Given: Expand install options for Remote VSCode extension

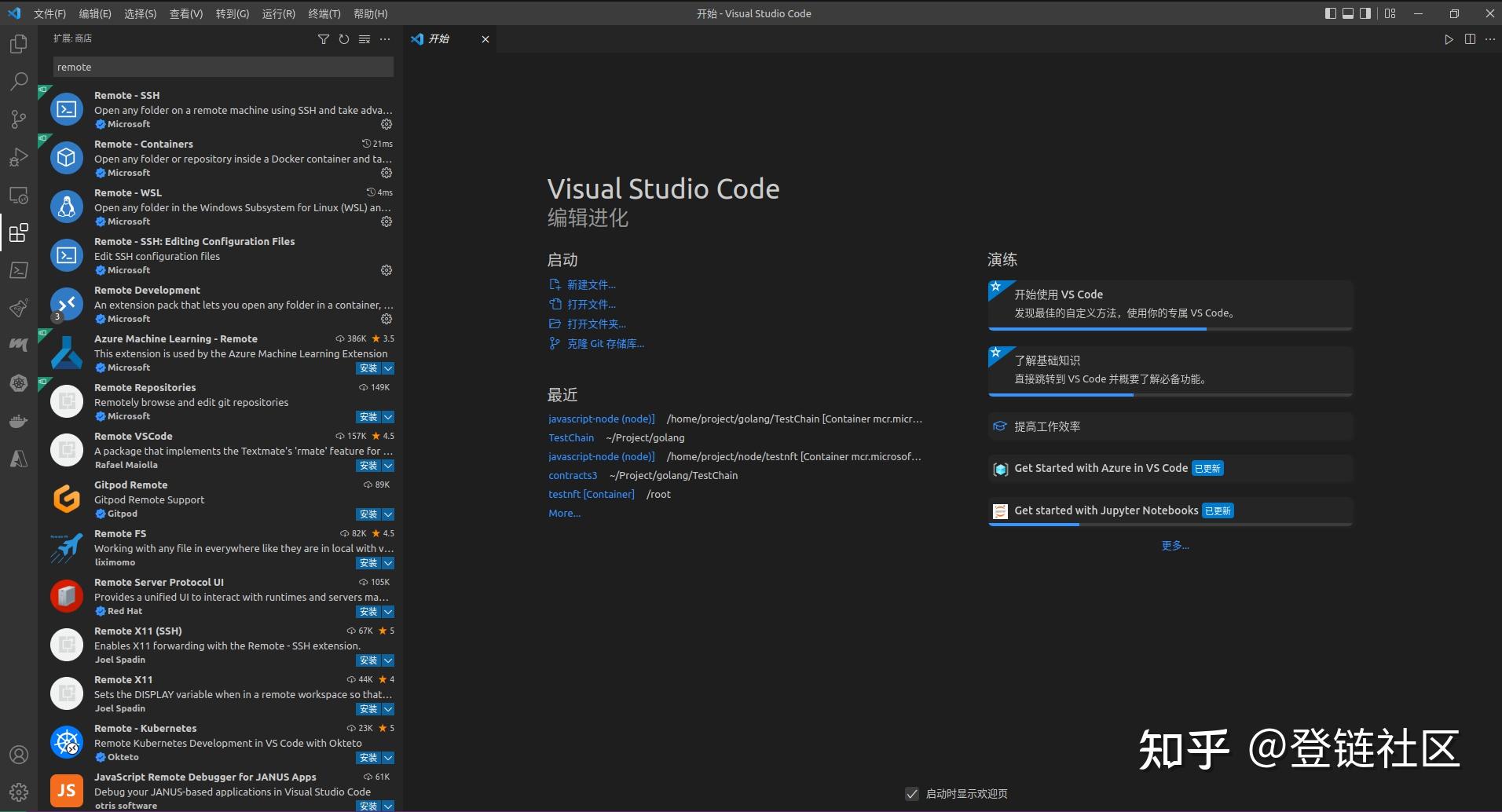Looking at the screenshot, I should click(388, 465).
